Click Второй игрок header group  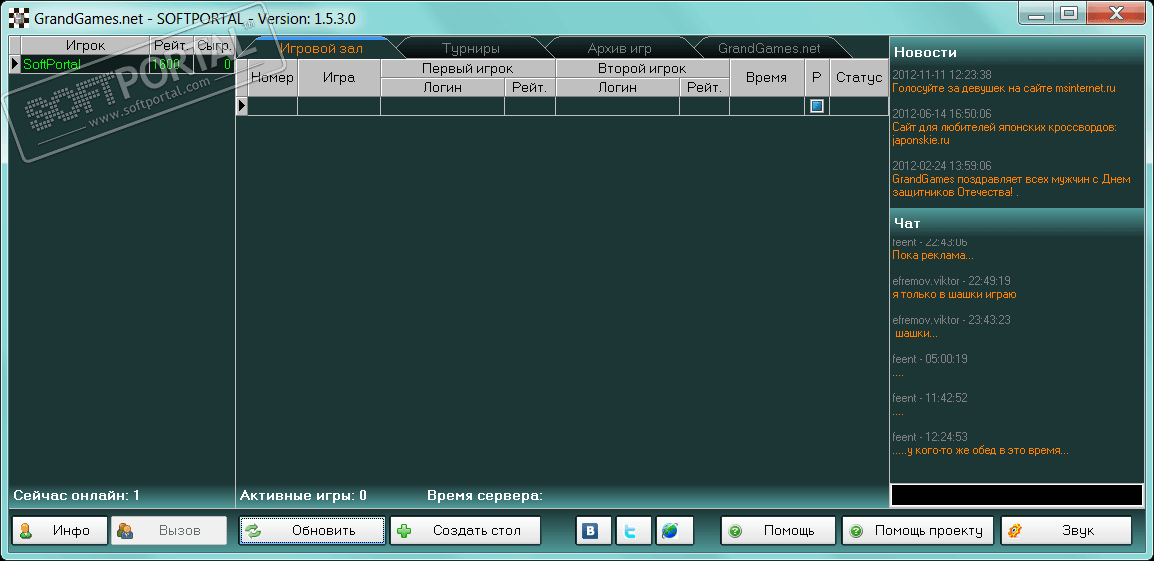(x=642, y=68)
